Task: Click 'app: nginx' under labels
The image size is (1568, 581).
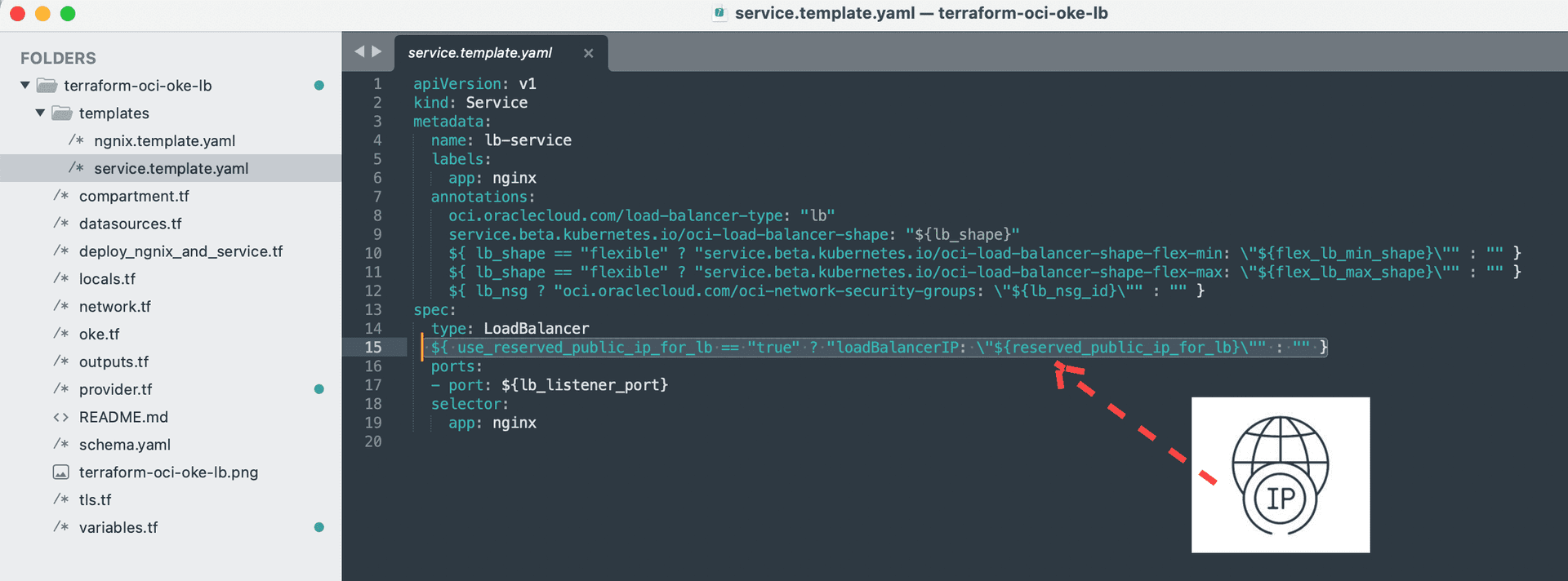Action: (x=492, y=178)
